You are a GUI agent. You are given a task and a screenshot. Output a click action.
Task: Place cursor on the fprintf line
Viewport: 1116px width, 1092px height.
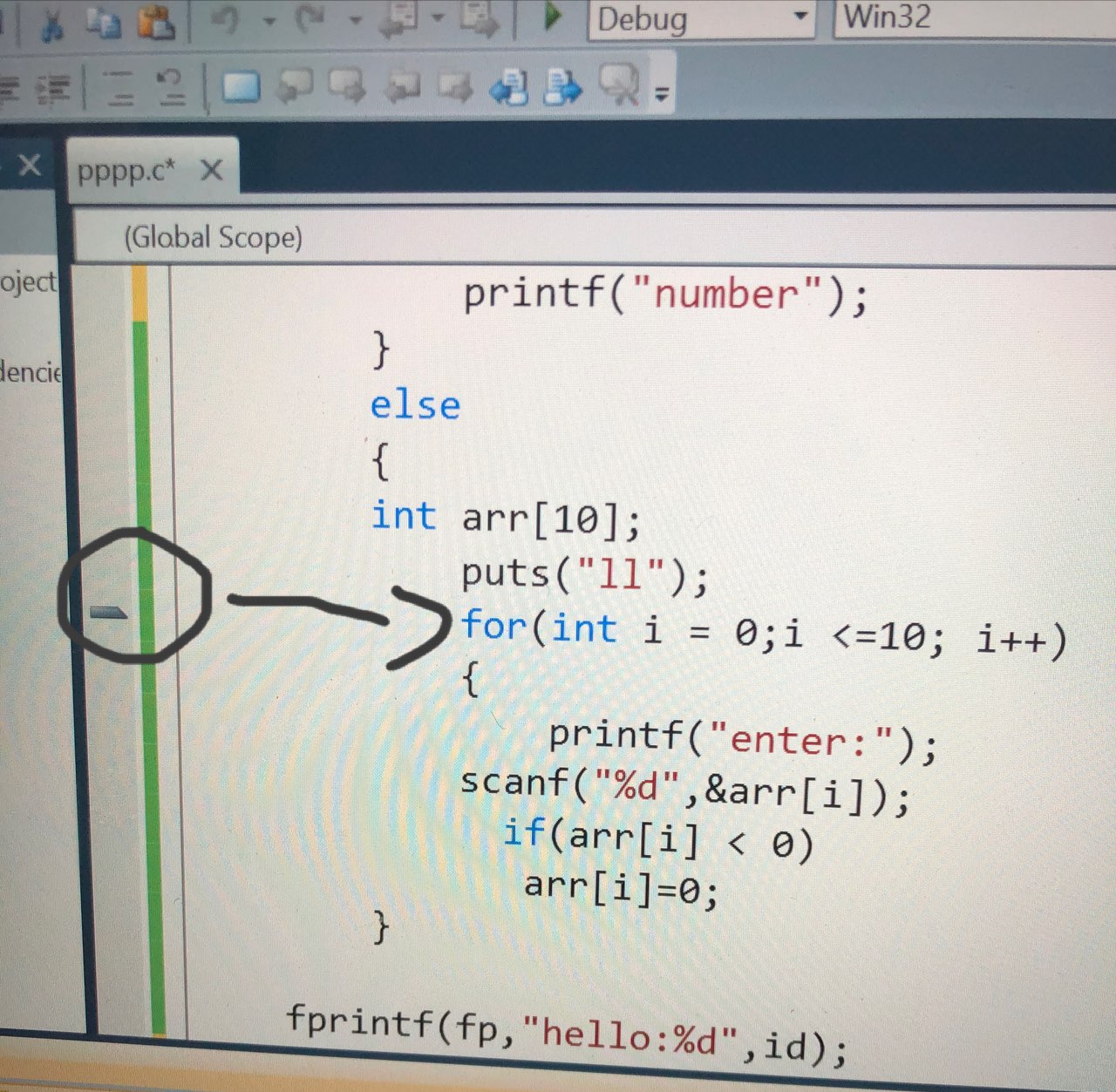click(x=567, y=1033)
